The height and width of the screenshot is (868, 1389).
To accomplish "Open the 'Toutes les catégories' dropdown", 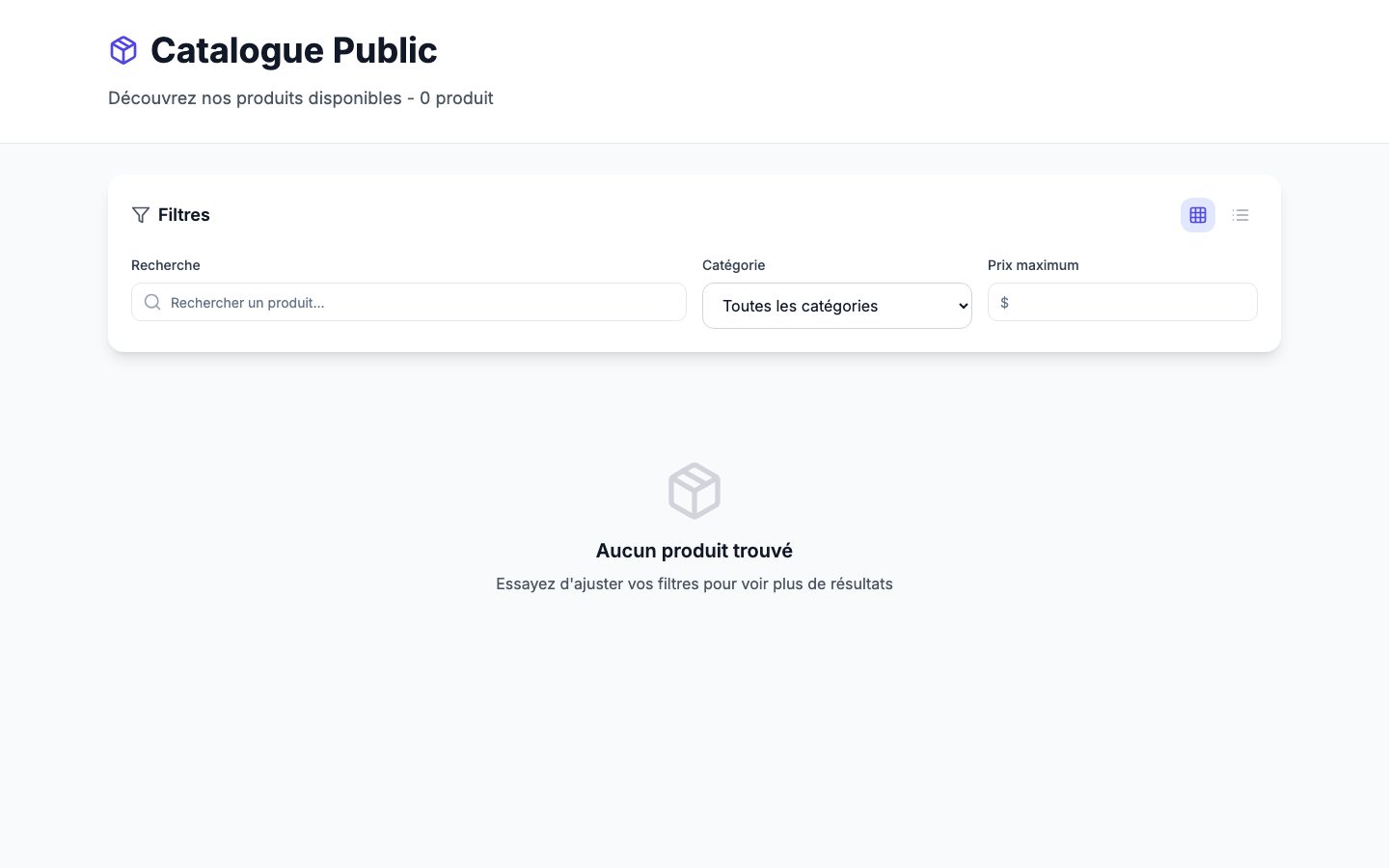I will (837, 306).
